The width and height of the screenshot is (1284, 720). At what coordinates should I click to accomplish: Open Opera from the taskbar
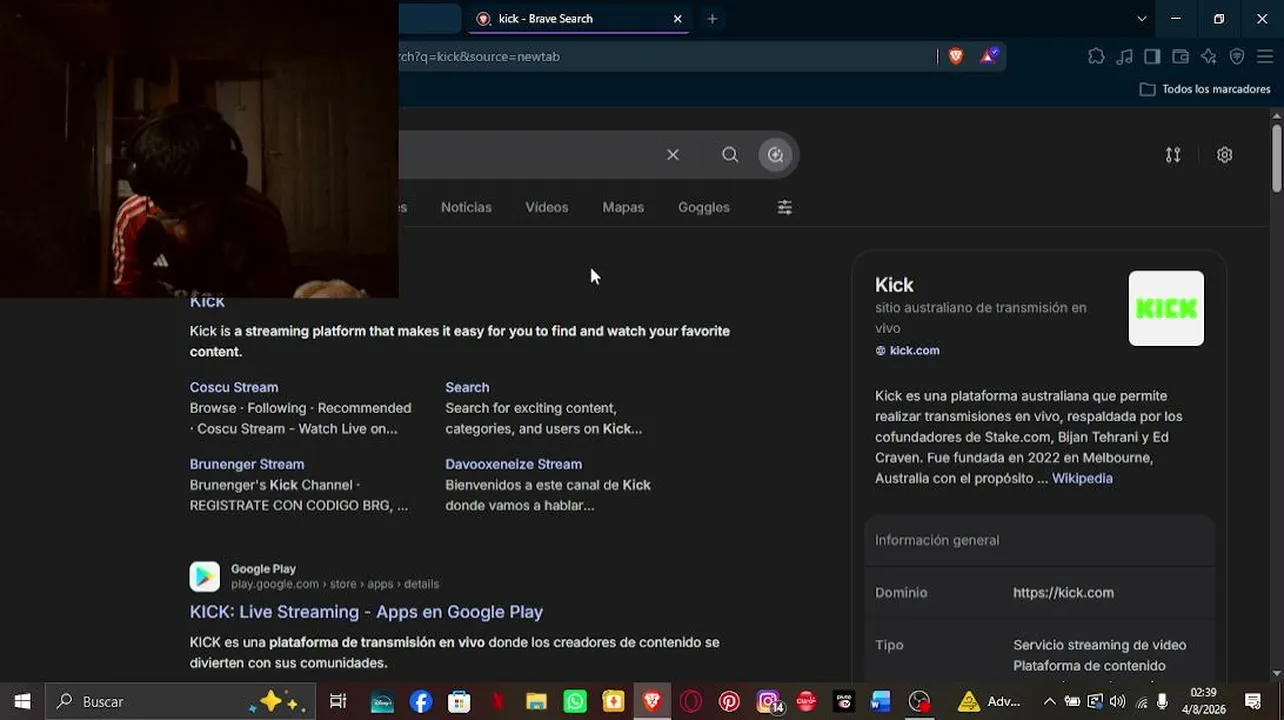[x=690, y=702]
